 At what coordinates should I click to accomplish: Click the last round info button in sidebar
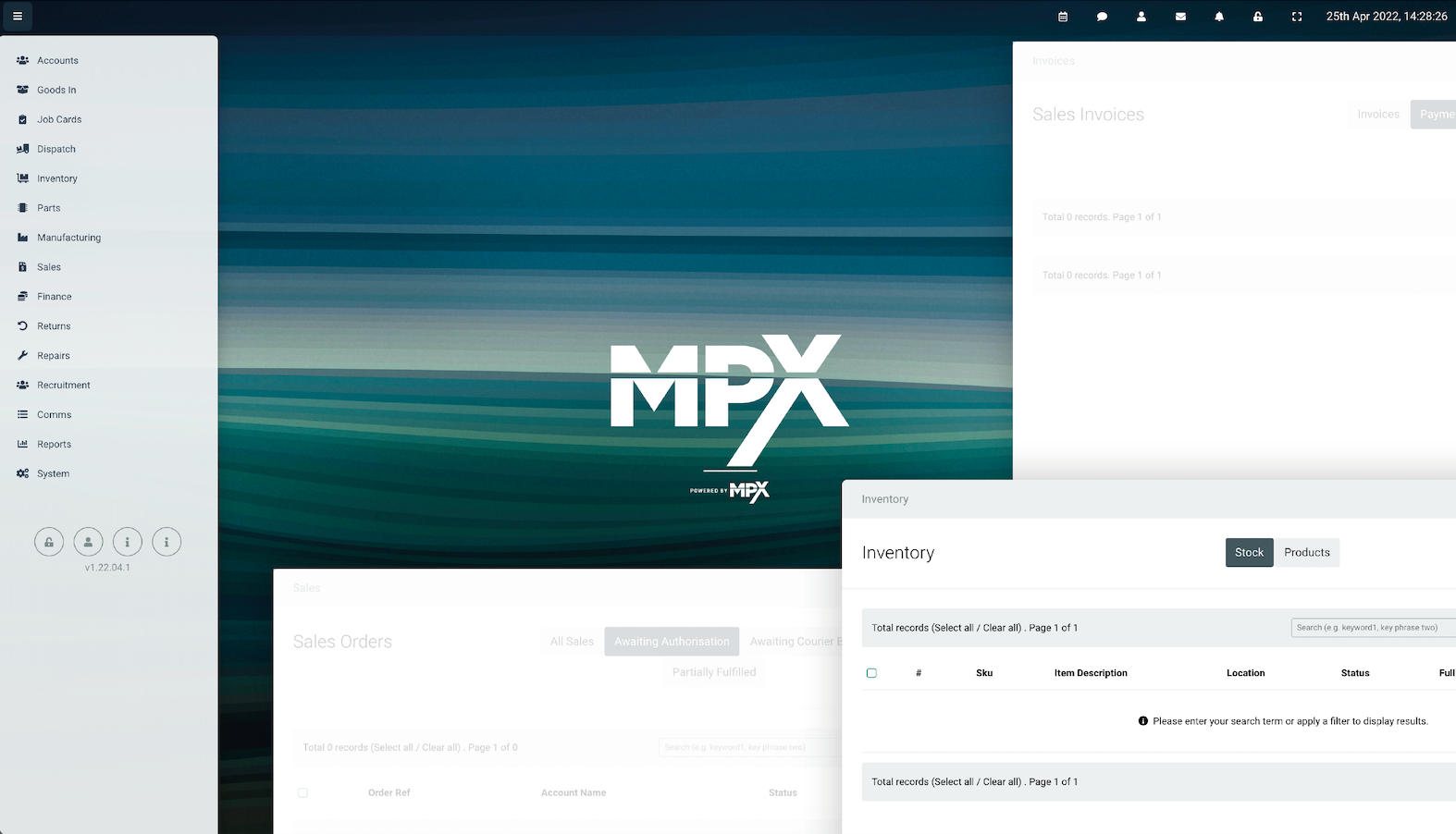coord(167,542)
